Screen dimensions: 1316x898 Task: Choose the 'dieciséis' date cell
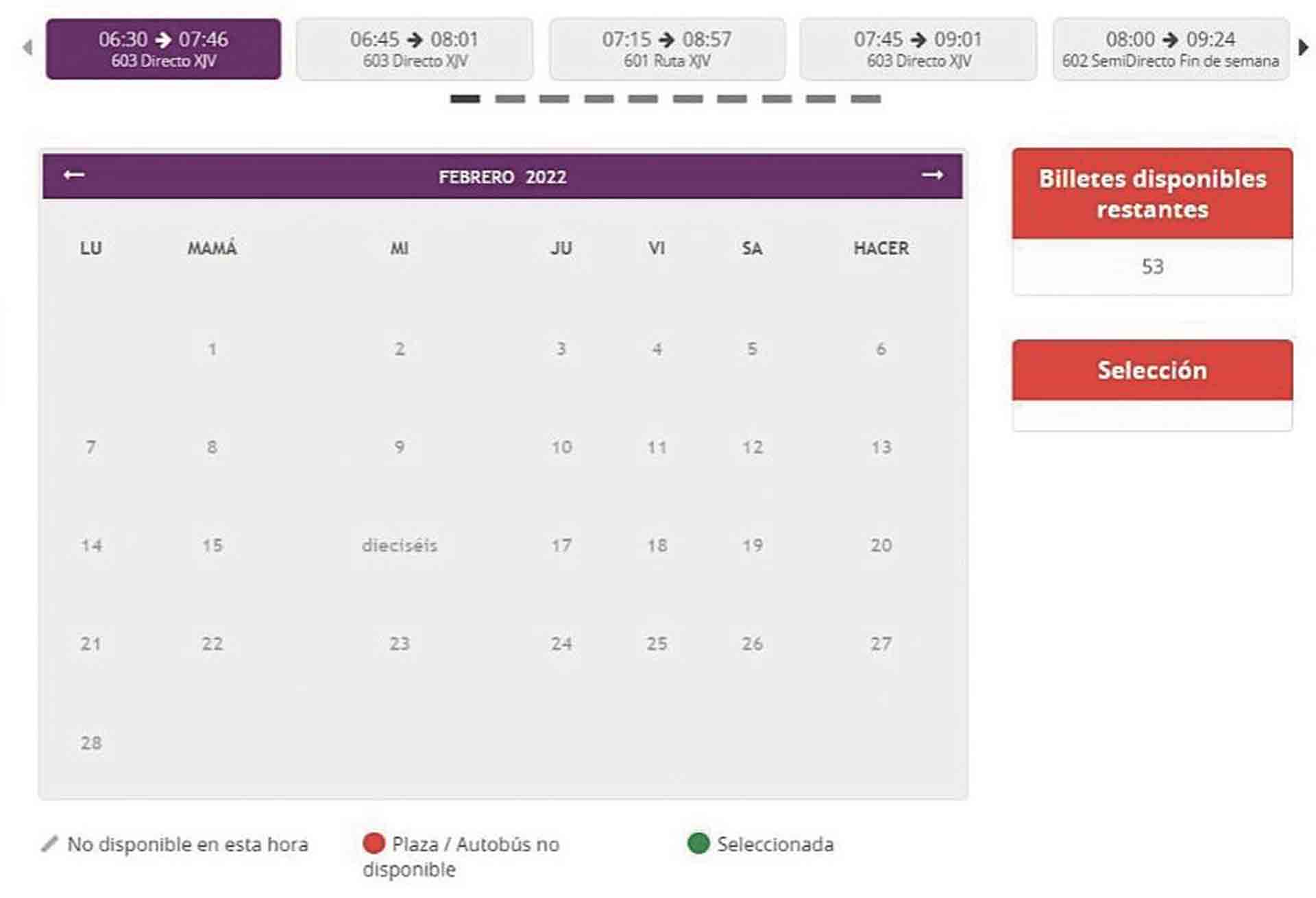400,546
